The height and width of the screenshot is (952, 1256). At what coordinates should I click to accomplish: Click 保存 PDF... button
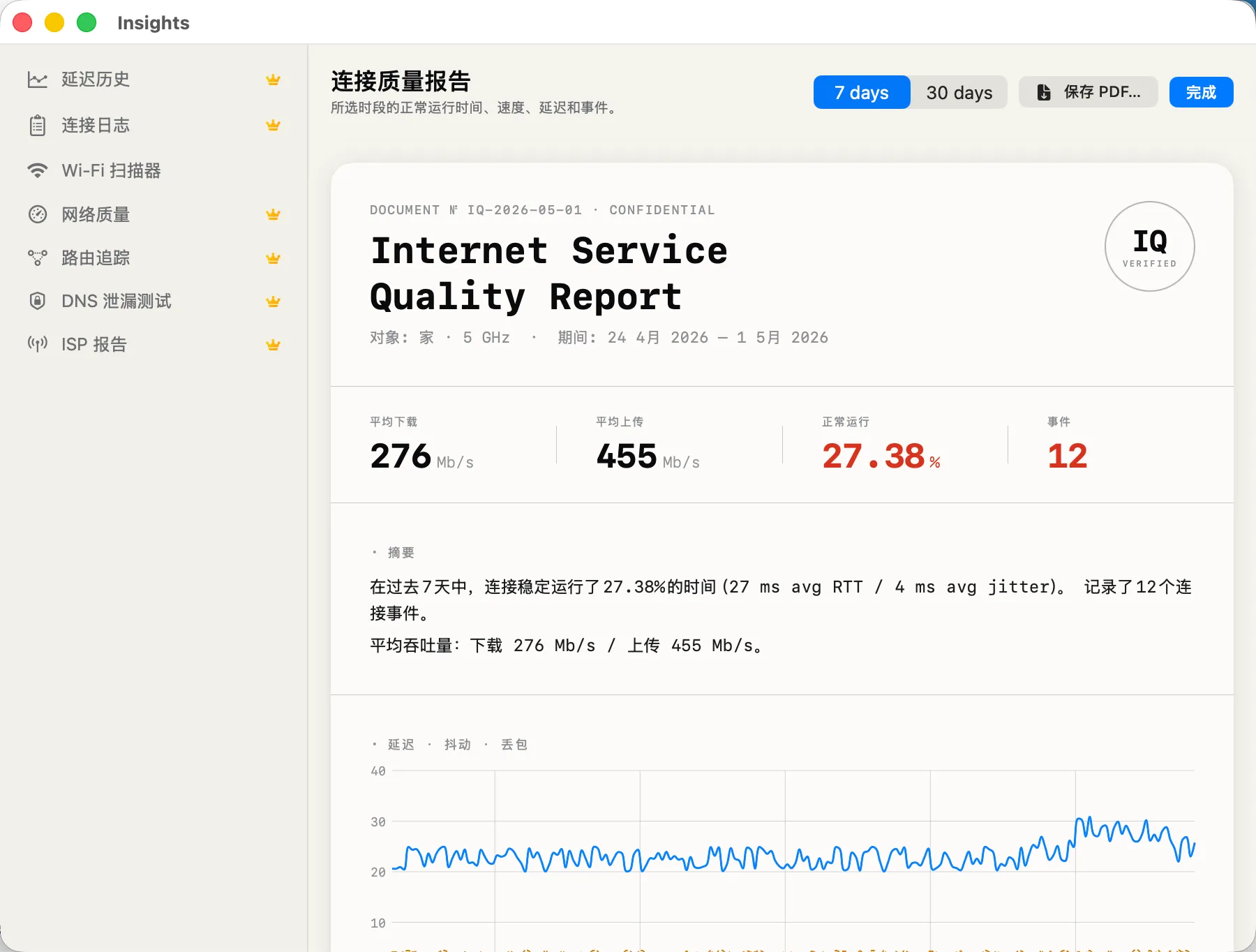pos(1089,92)
